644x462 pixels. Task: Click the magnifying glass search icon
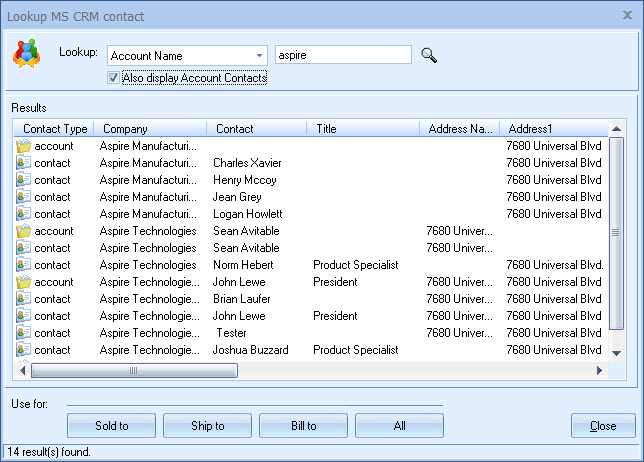[429, 55]
